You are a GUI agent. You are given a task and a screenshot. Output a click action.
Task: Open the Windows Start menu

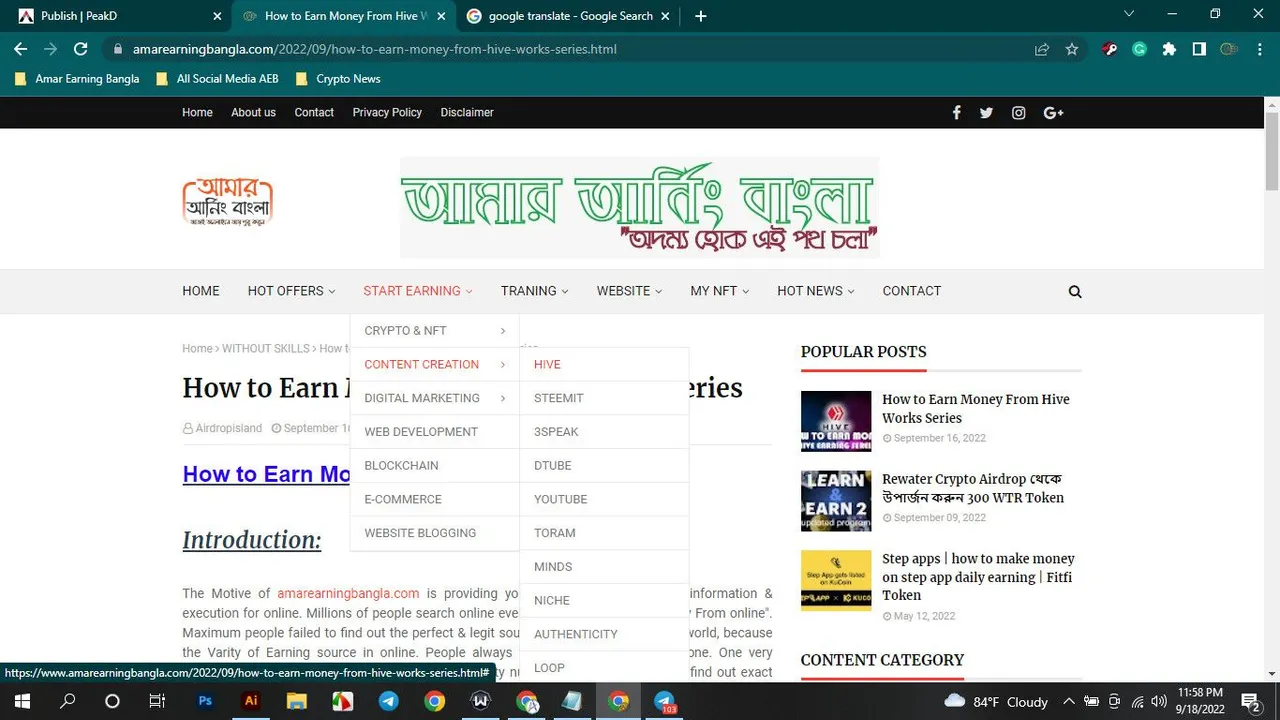point(21,701)
